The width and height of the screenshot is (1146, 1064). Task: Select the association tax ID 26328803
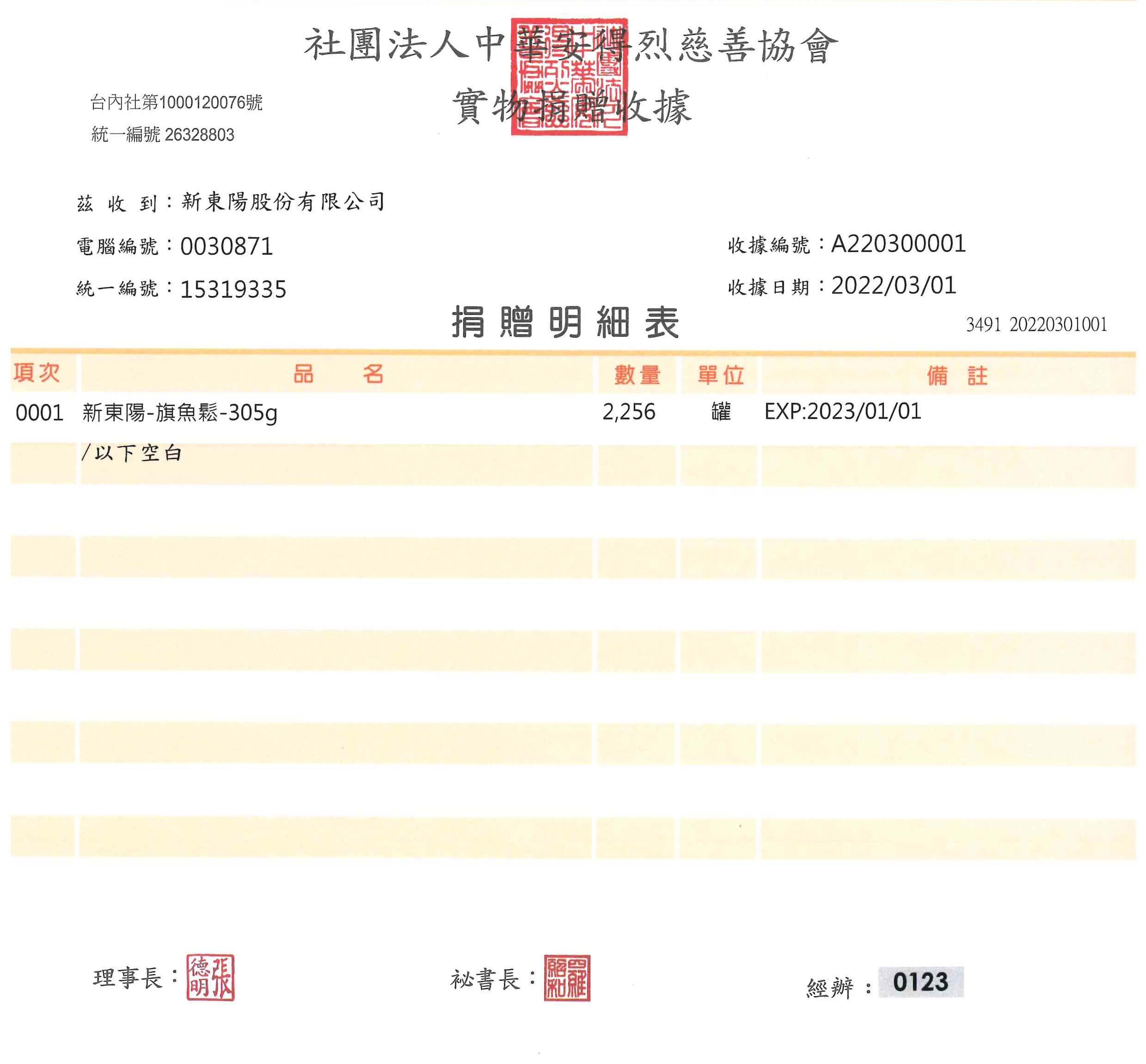coord(199,135)
